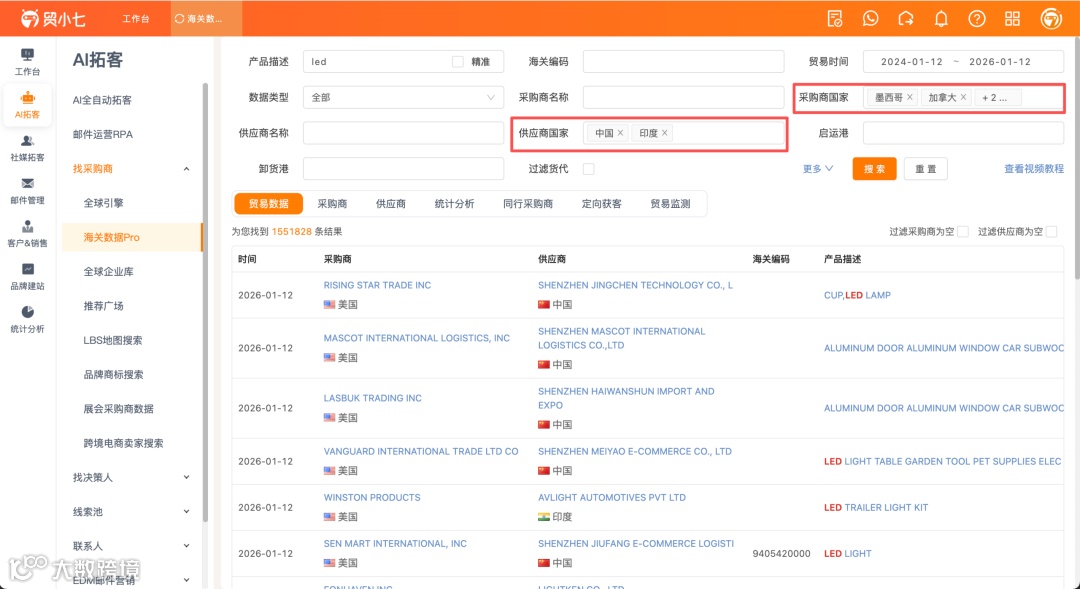Image resolution: width=1080 pixels, height=589 pixels.
Task: Switch to 定向获客 tab
Action: (601, 203)
